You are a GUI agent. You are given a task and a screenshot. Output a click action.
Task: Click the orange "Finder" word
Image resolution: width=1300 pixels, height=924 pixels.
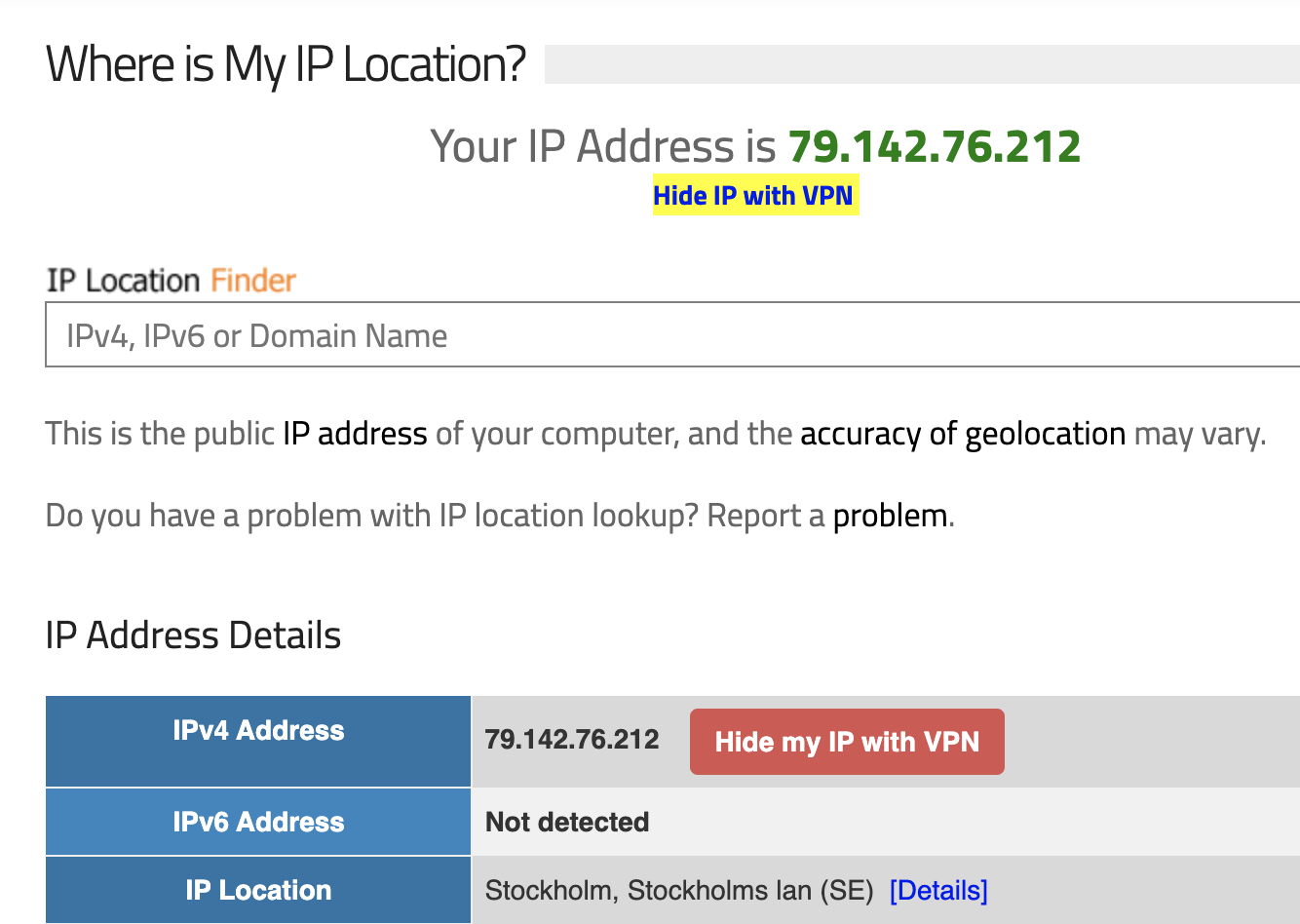click(253, 281)
